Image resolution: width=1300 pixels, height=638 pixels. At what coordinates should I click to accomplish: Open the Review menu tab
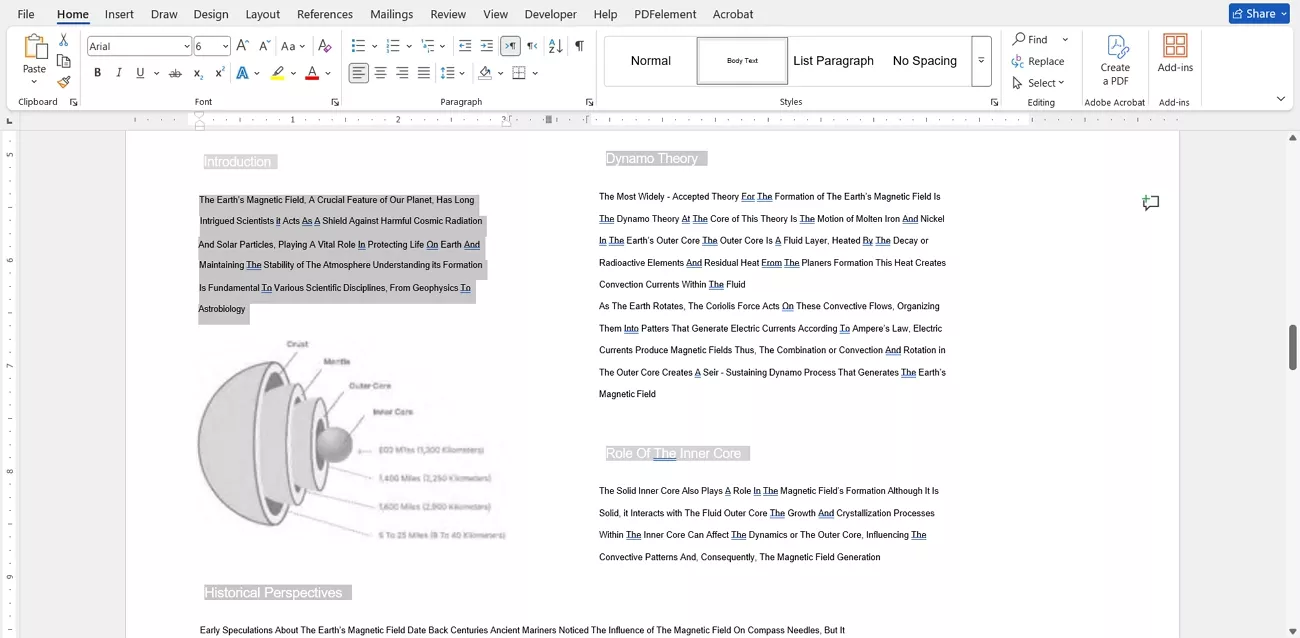pos(447,14)
